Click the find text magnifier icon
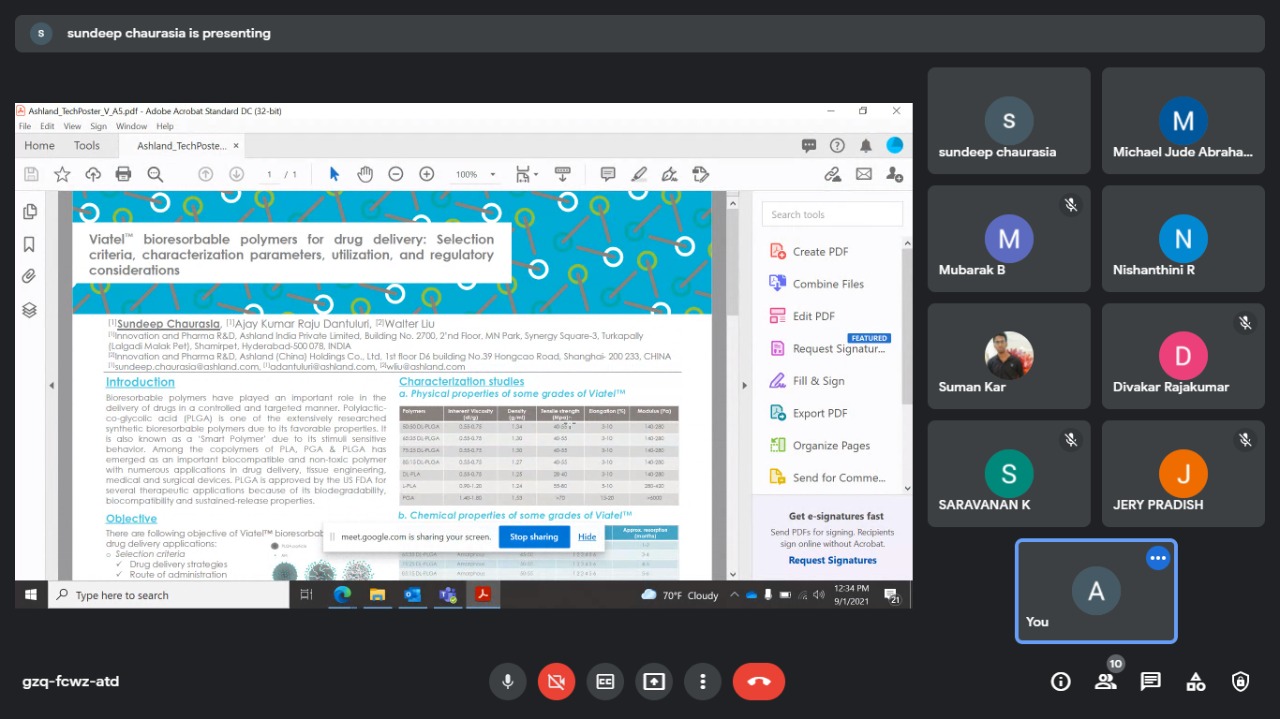Image resolution: width=1280 pixels, height=719 pixels. click(x=155, y=174)
